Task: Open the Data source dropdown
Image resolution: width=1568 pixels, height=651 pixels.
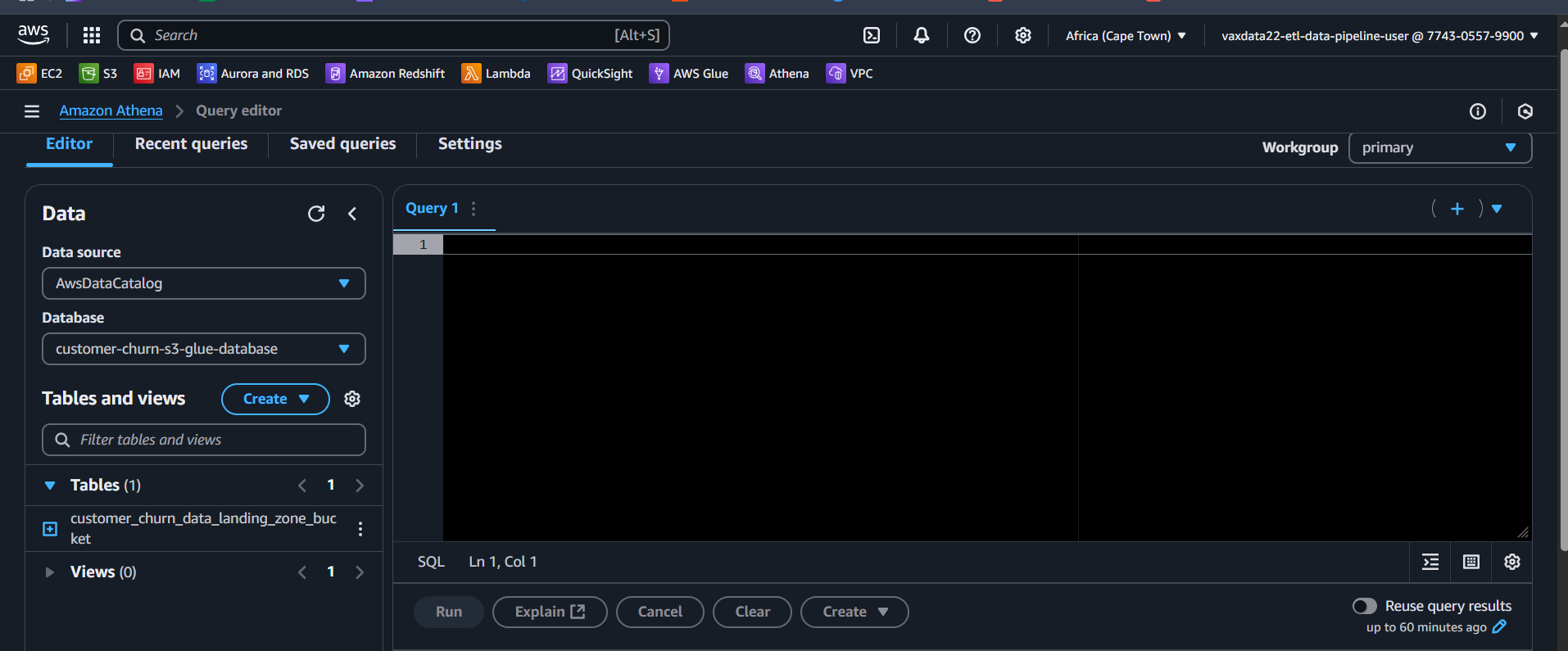Action: (x=204, y=283)
